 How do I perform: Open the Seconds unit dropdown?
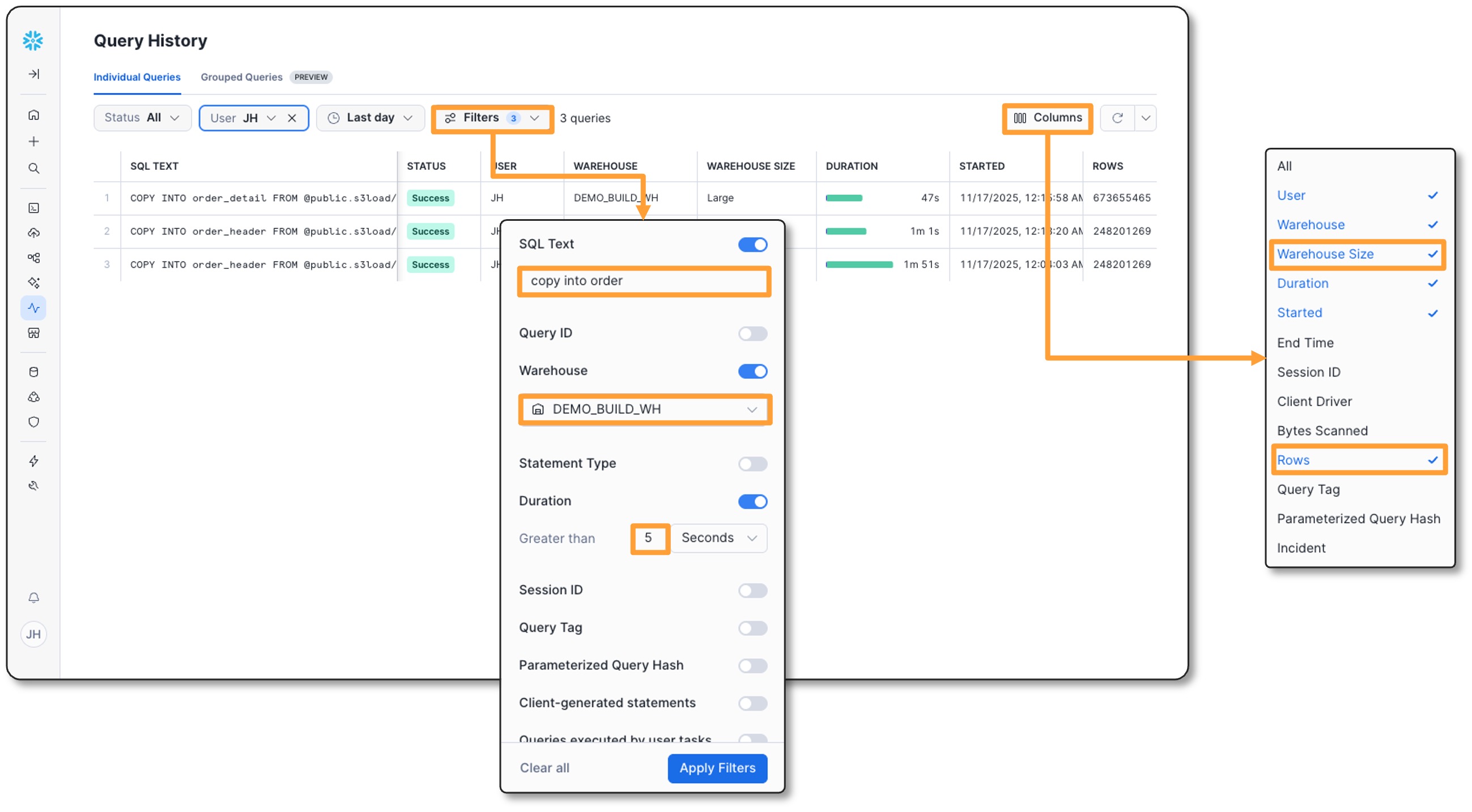point(719,539)
